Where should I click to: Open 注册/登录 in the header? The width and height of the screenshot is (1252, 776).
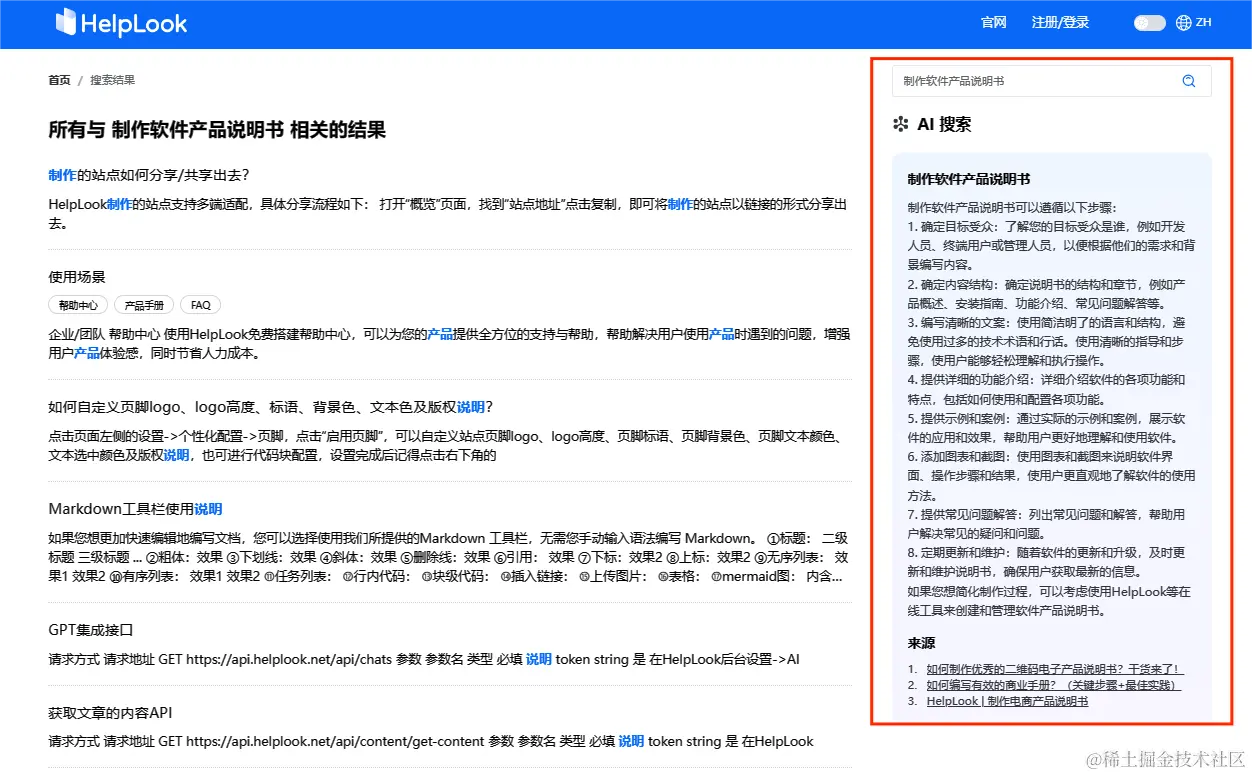pyautogui.click(x=1060, y=22)
